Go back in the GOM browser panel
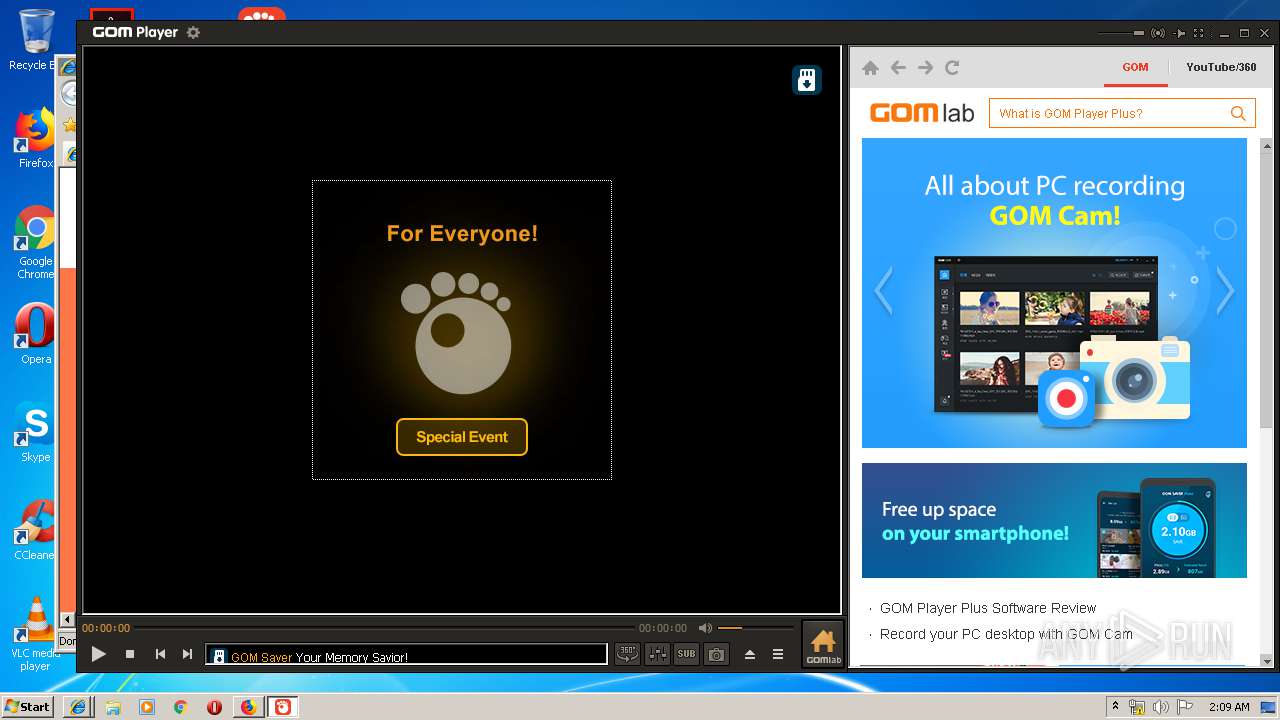Viewport: 1280px width, 720px height. [x=898, y=67]
